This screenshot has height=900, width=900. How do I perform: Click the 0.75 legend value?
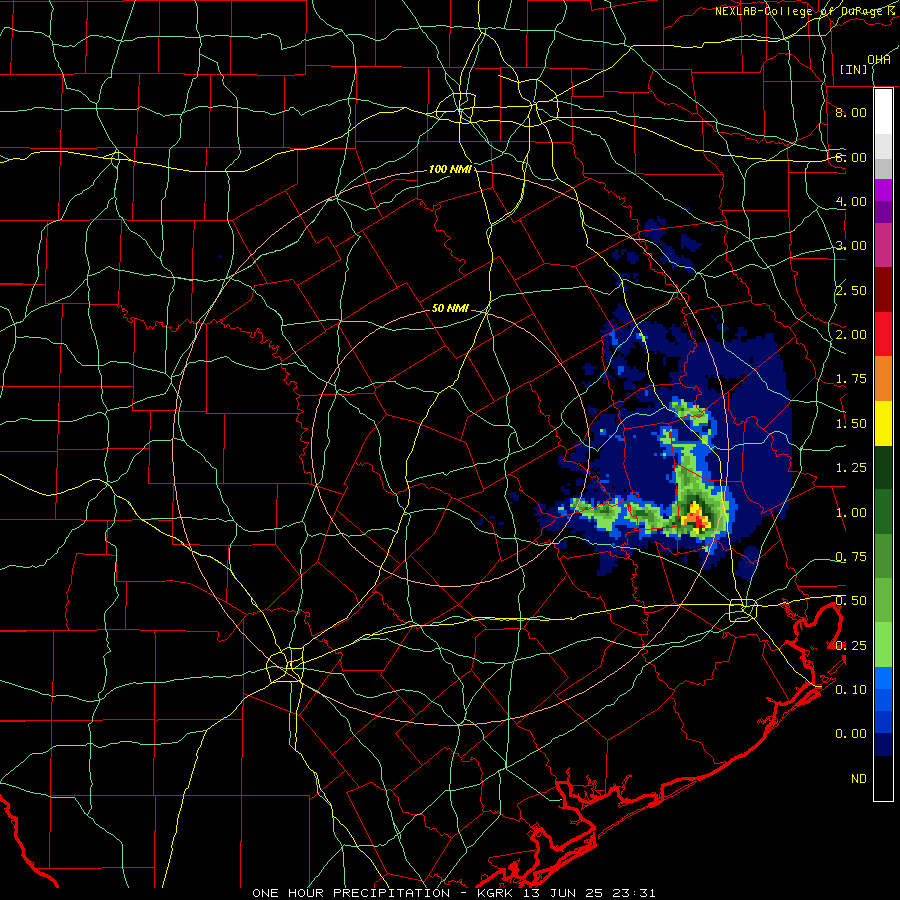pyautogui.click(x=851, y=557)
